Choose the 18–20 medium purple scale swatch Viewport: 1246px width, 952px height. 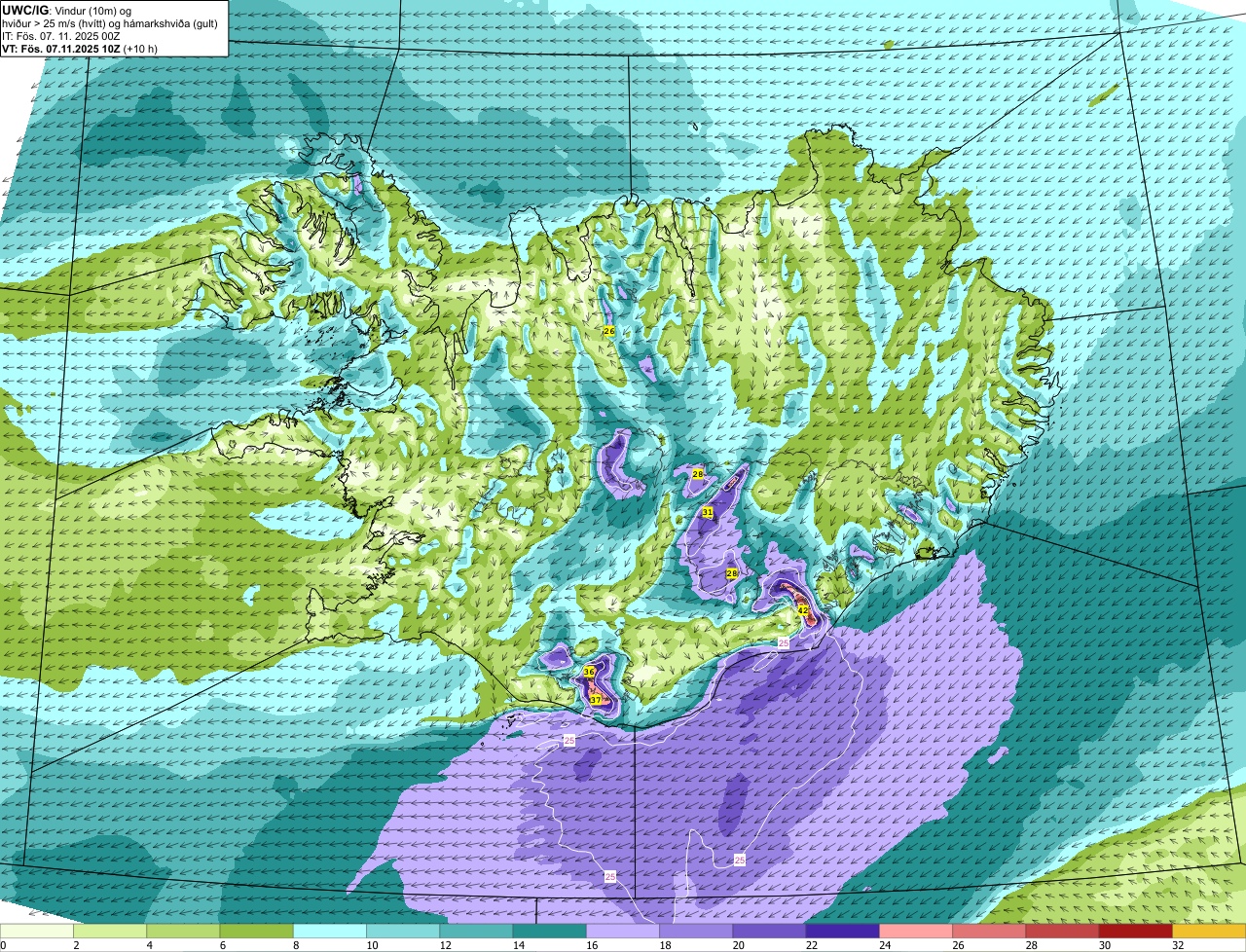click(x=696, y=931)
